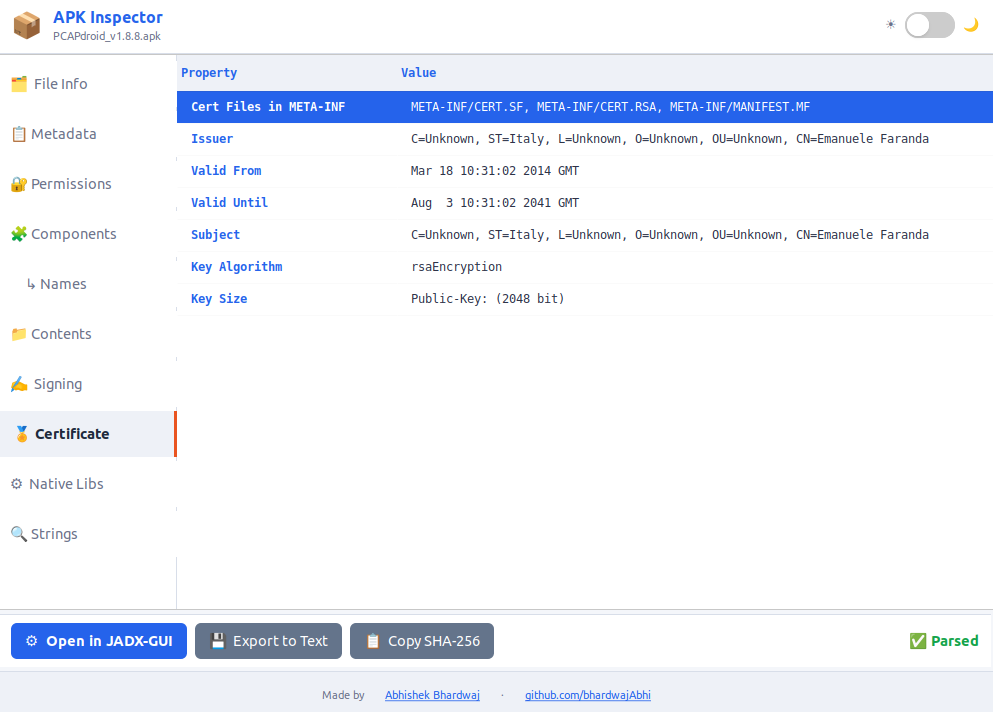
Task: Select the Cert Files in META-INF row
Action: (585, 107)
